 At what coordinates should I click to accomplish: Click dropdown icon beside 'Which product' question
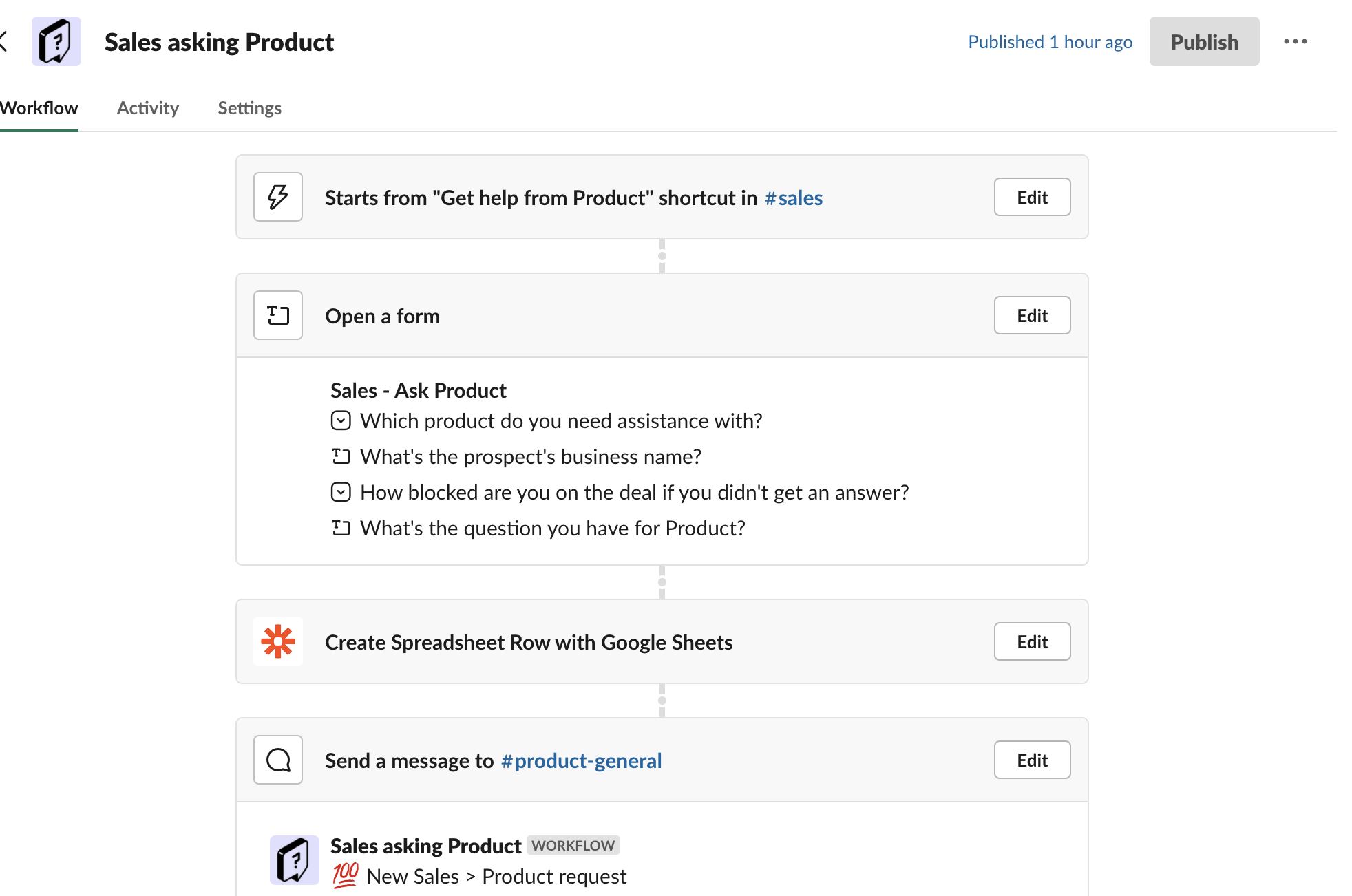click(341, 420)
